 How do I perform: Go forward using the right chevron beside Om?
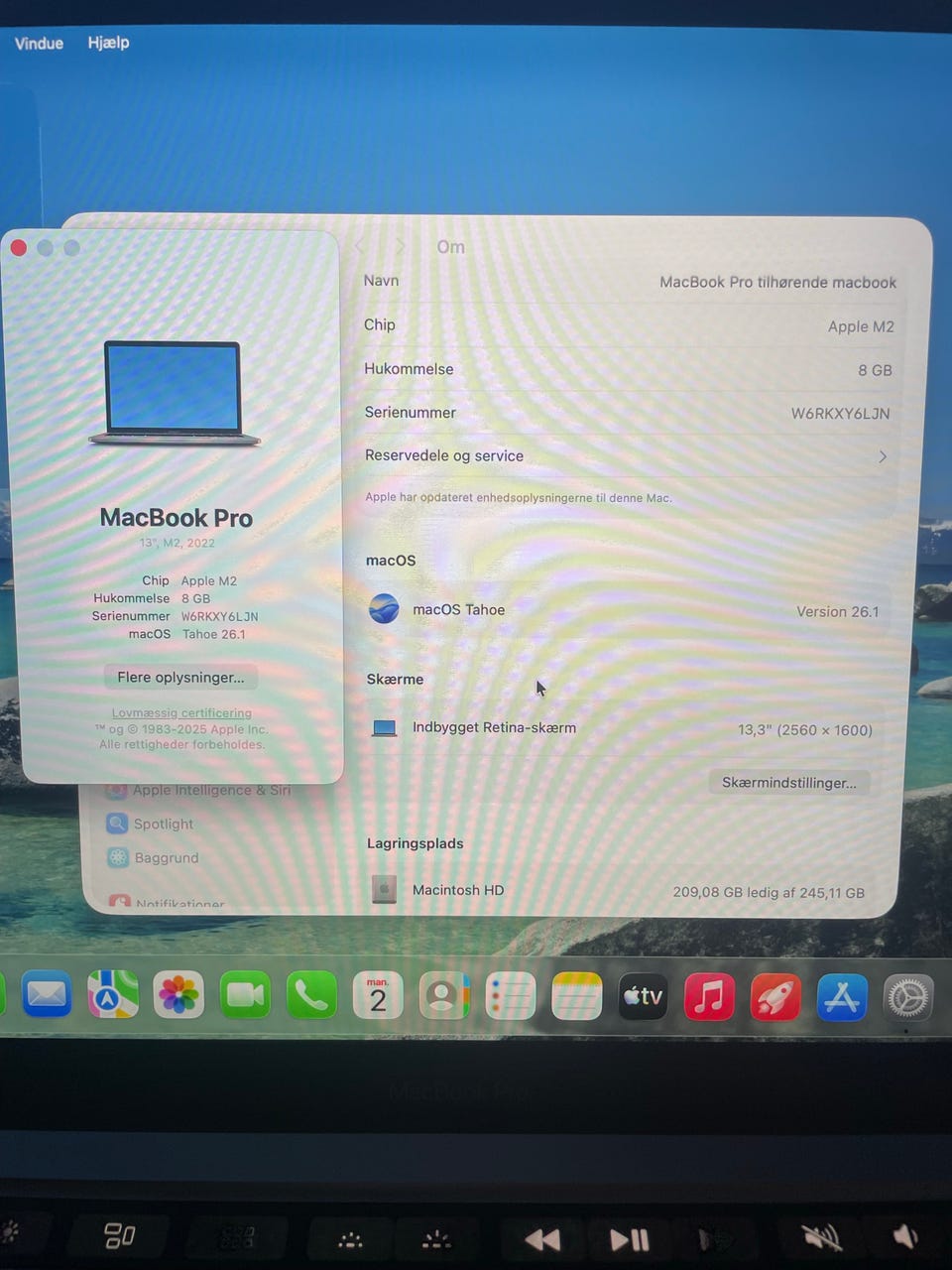click(x=400, y=246)
